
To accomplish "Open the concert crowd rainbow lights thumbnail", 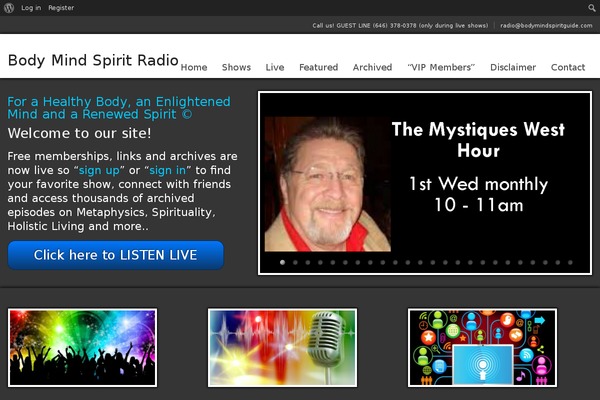I will (x=82, y=348).
